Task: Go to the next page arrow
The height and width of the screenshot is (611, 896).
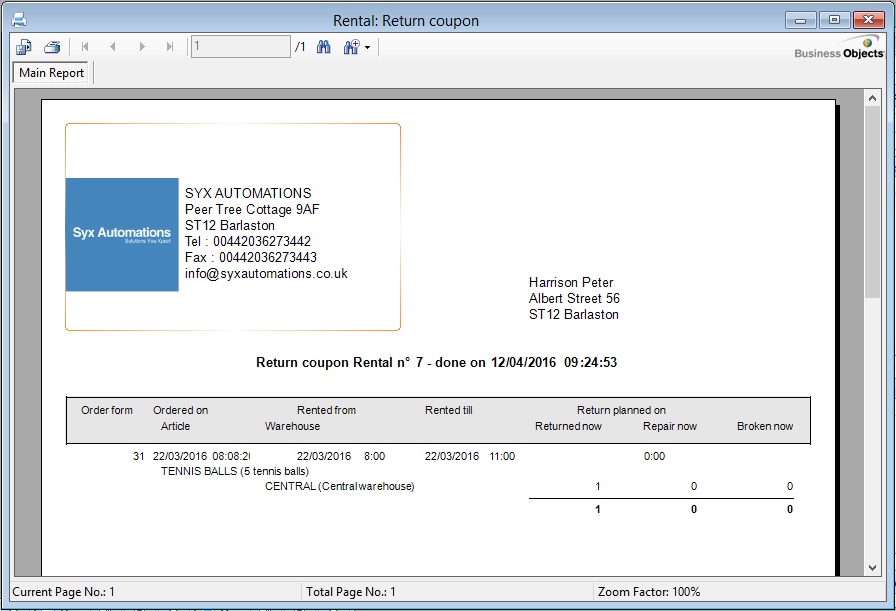Action: [x=142, y=47]
